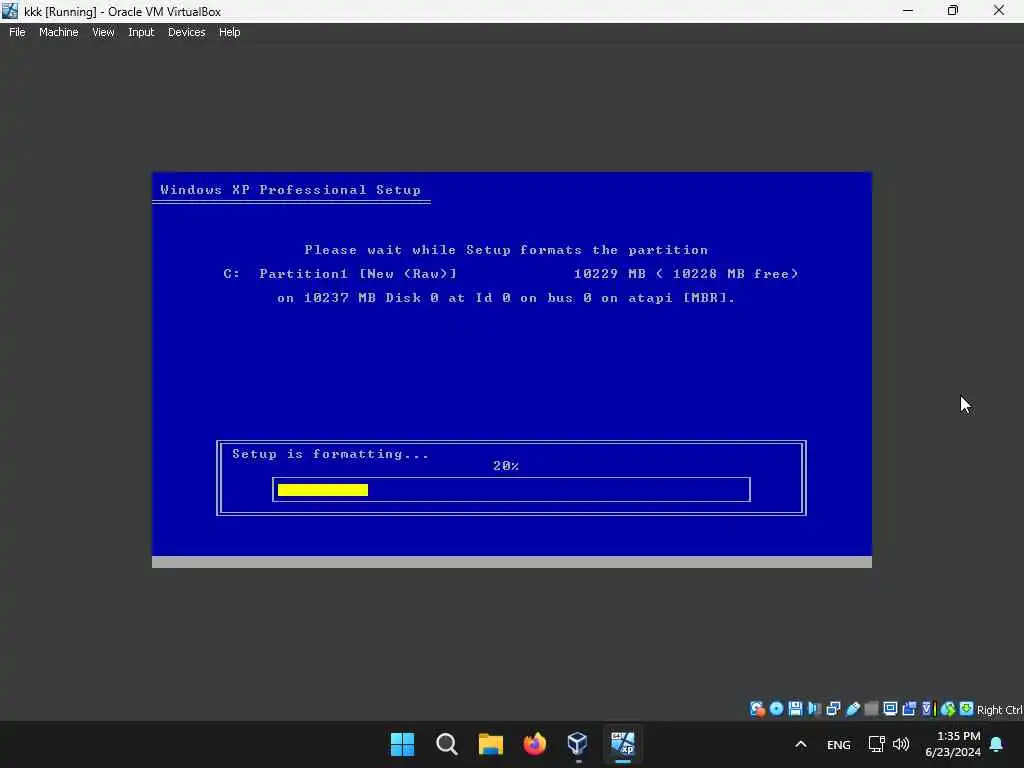
Task: Click the network tray icon
Action: tap(876, 744)
